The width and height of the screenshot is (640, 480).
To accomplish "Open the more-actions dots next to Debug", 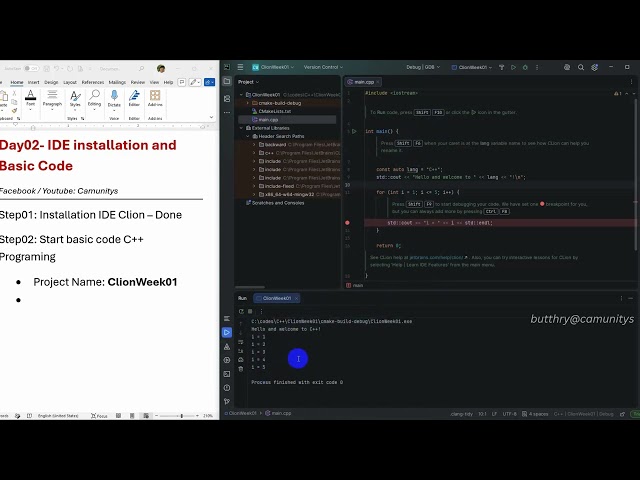I will (537, 67).
